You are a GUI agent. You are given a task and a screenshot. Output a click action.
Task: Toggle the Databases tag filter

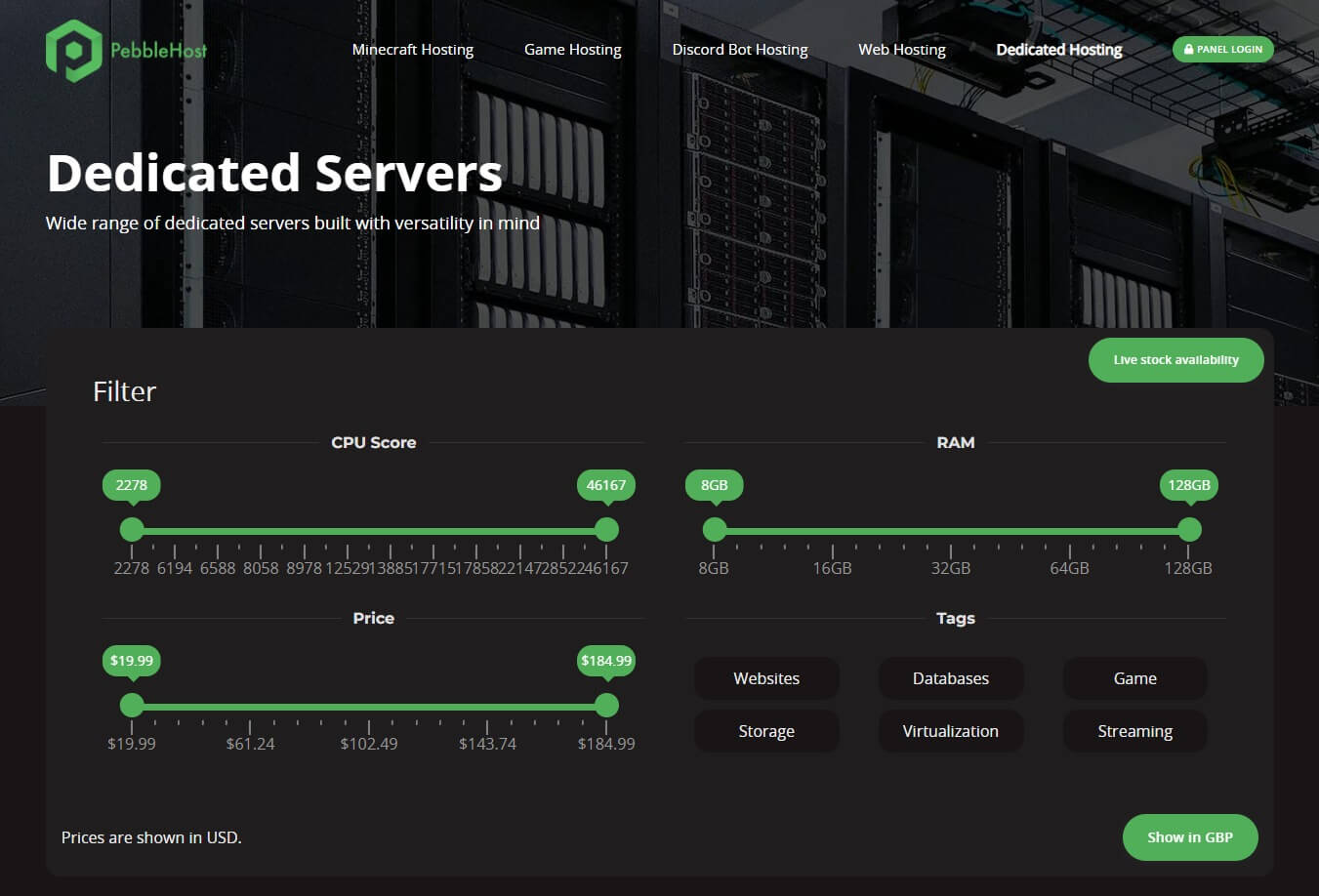pos(951,678)
